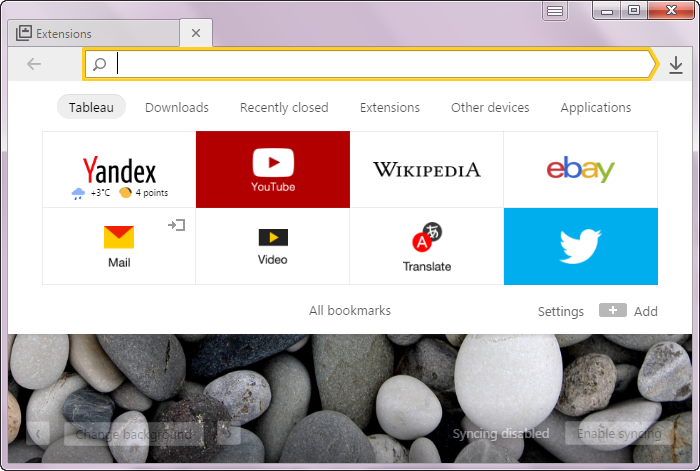Click Enable syncing button
The height and width of the screenshot is (471, 700).
[619, 433]
